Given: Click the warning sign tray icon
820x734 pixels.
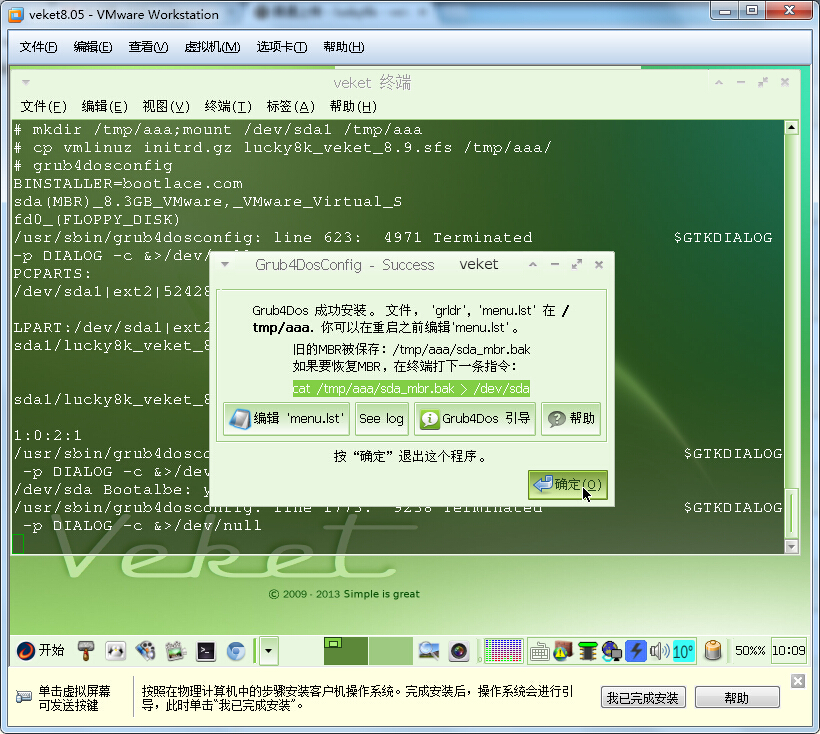Looking at the screenshot, I should 563,651.
